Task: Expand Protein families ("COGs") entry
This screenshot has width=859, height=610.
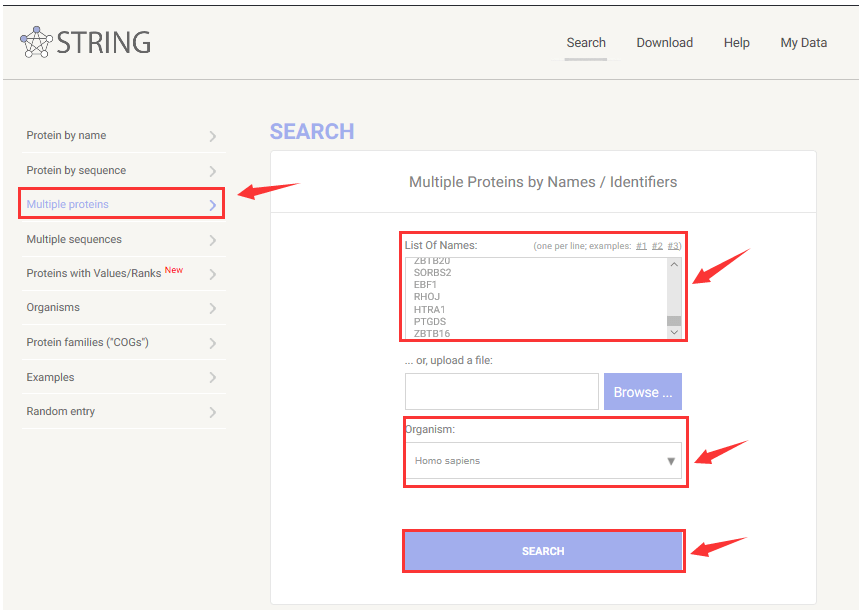Action: [87, 343]
